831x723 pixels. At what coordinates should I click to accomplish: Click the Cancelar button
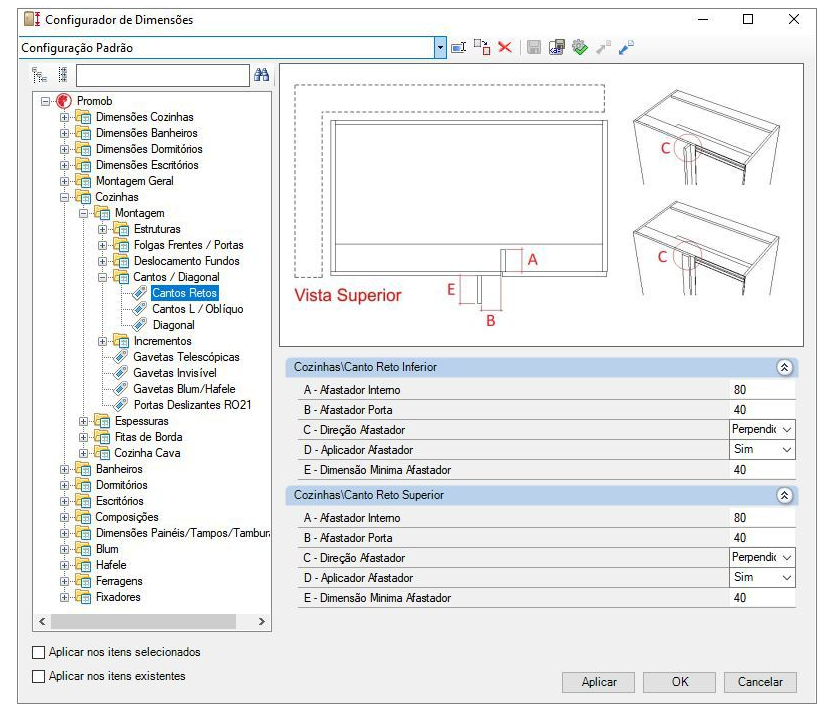(760, 682)
